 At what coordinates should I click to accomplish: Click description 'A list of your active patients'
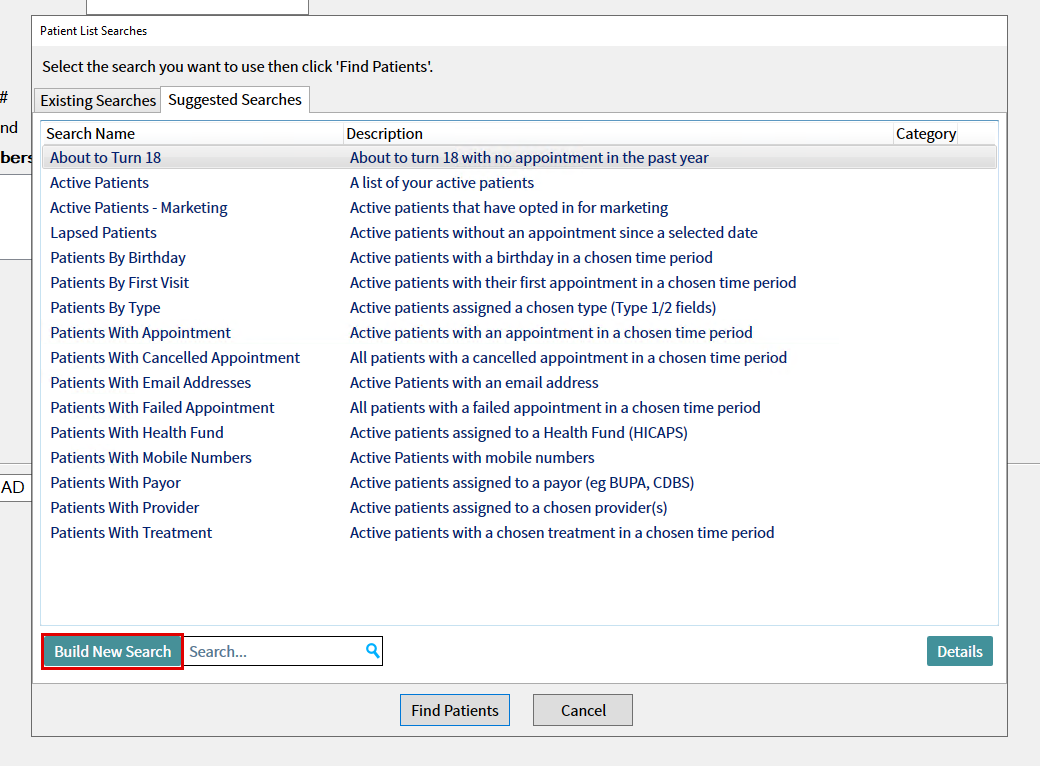[442, 183]
